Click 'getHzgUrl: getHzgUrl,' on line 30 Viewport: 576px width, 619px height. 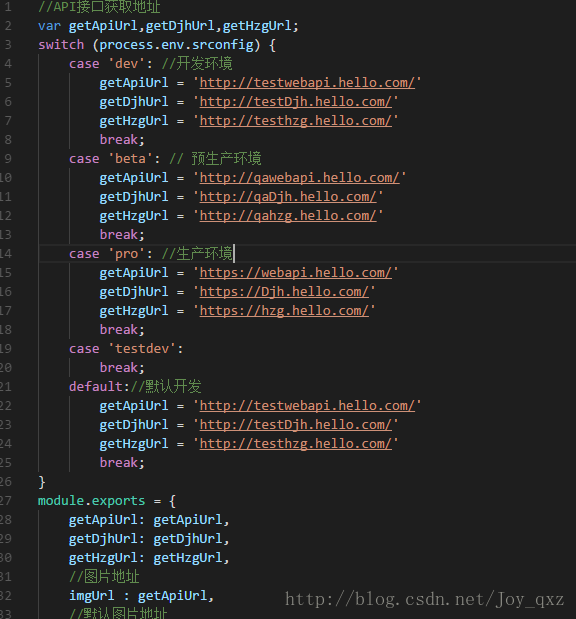pyautogui.click(x=149, y=558)
